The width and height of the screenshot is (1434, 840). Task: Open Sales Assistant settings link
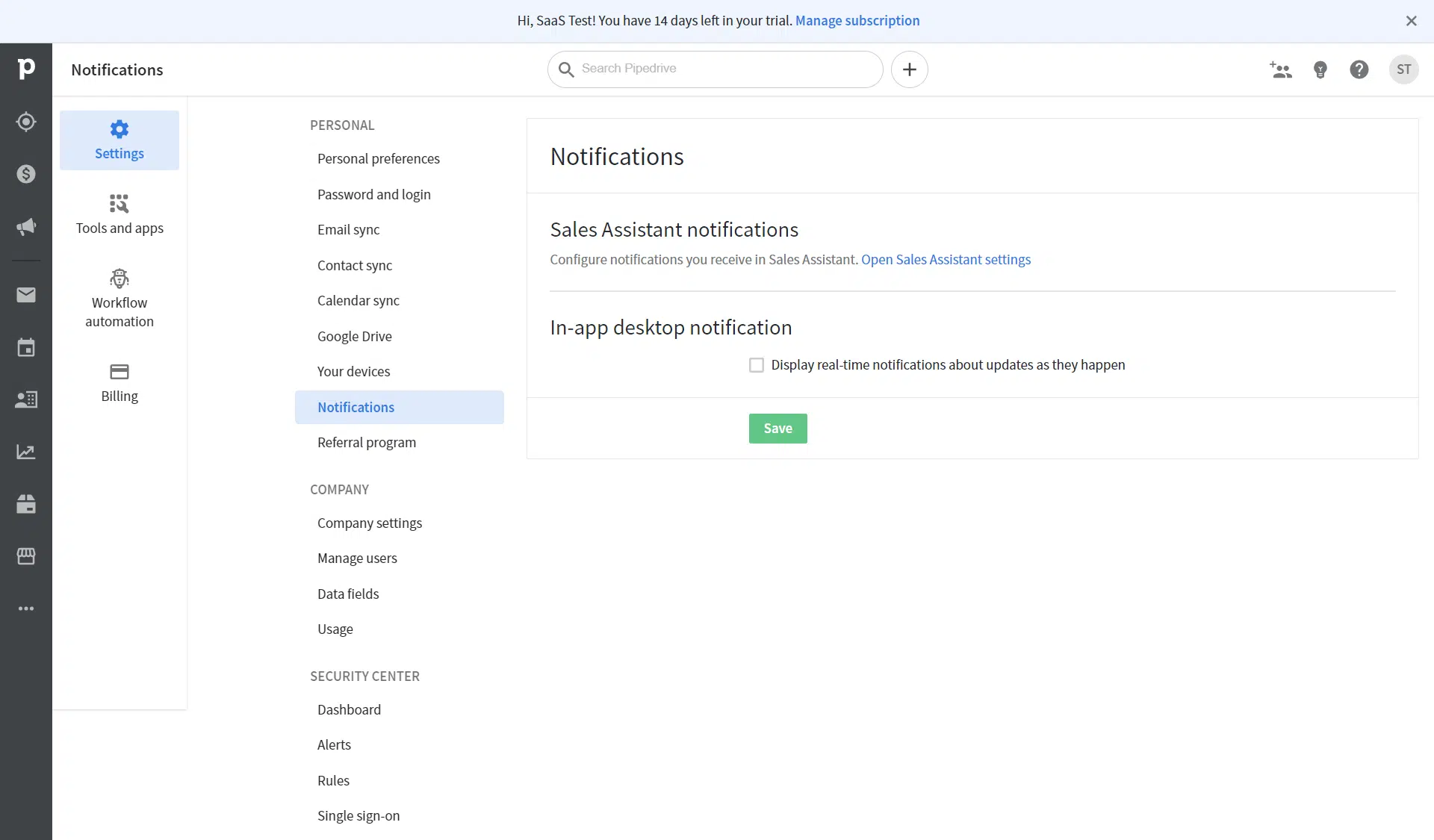946,260
